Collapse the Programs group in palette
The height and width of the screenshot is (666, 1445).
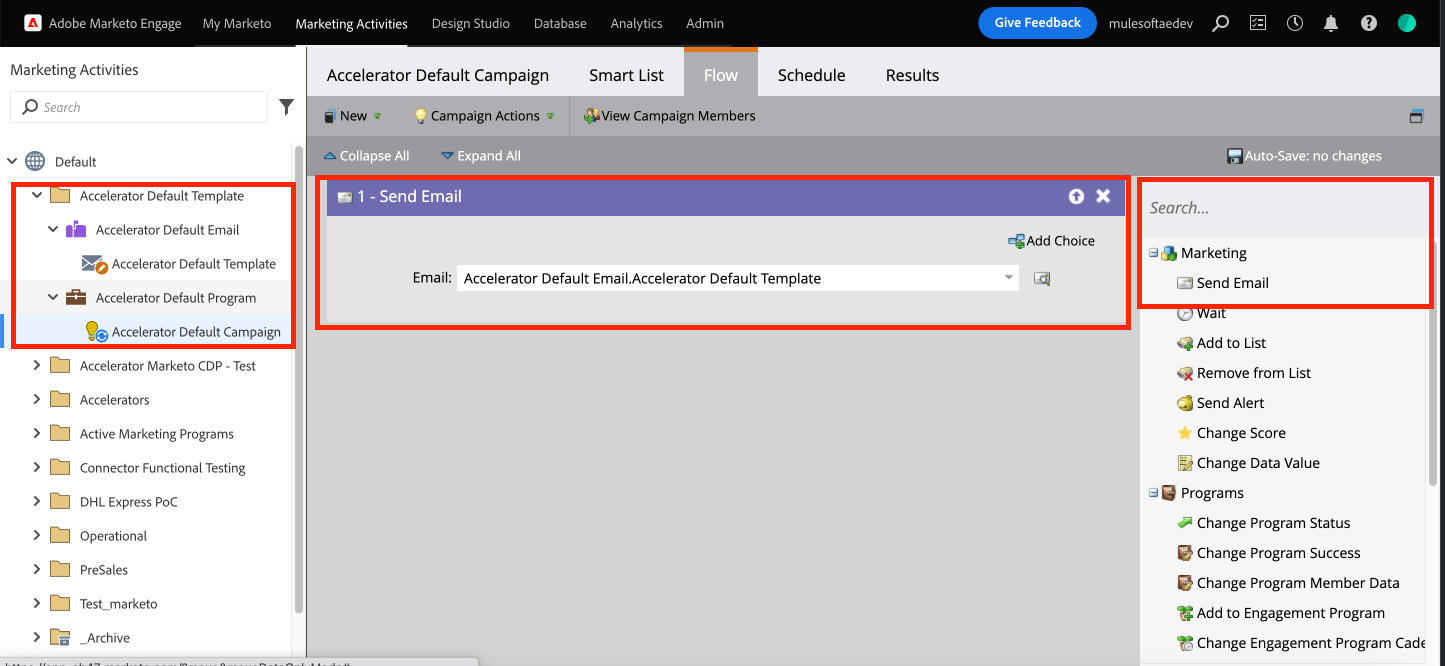(1154, 494)
